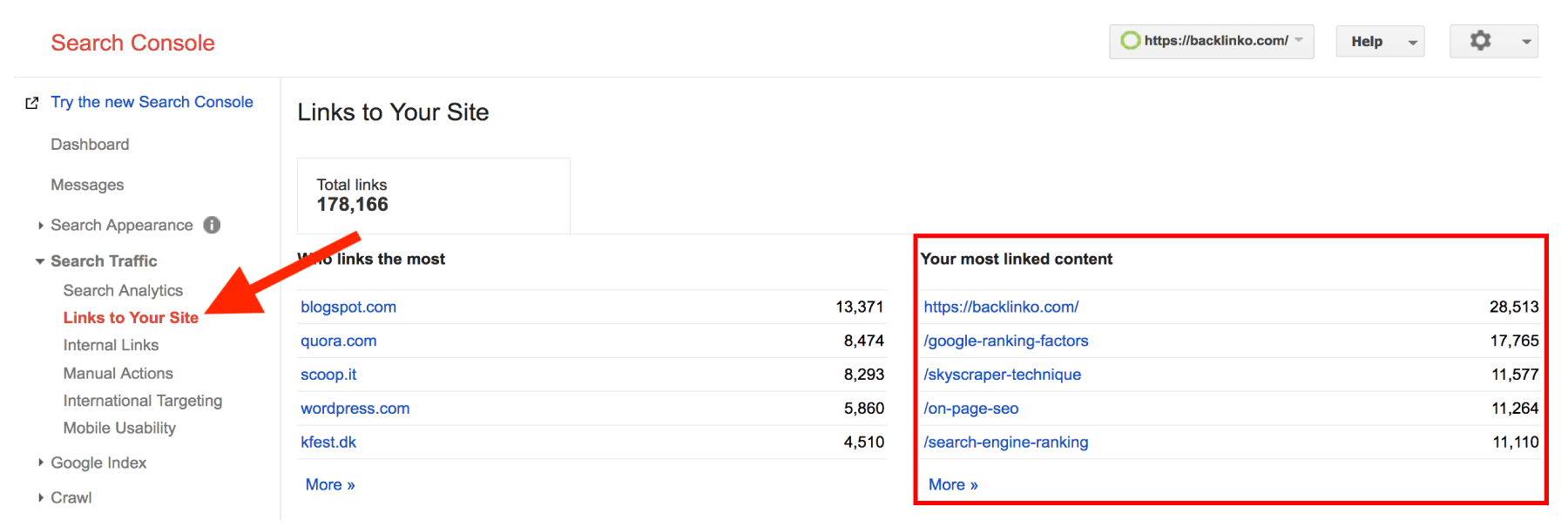Click the Search Traffic section label
This screenshot has width=1568, height=527.
pyautogui.click(x=104, y=261)
